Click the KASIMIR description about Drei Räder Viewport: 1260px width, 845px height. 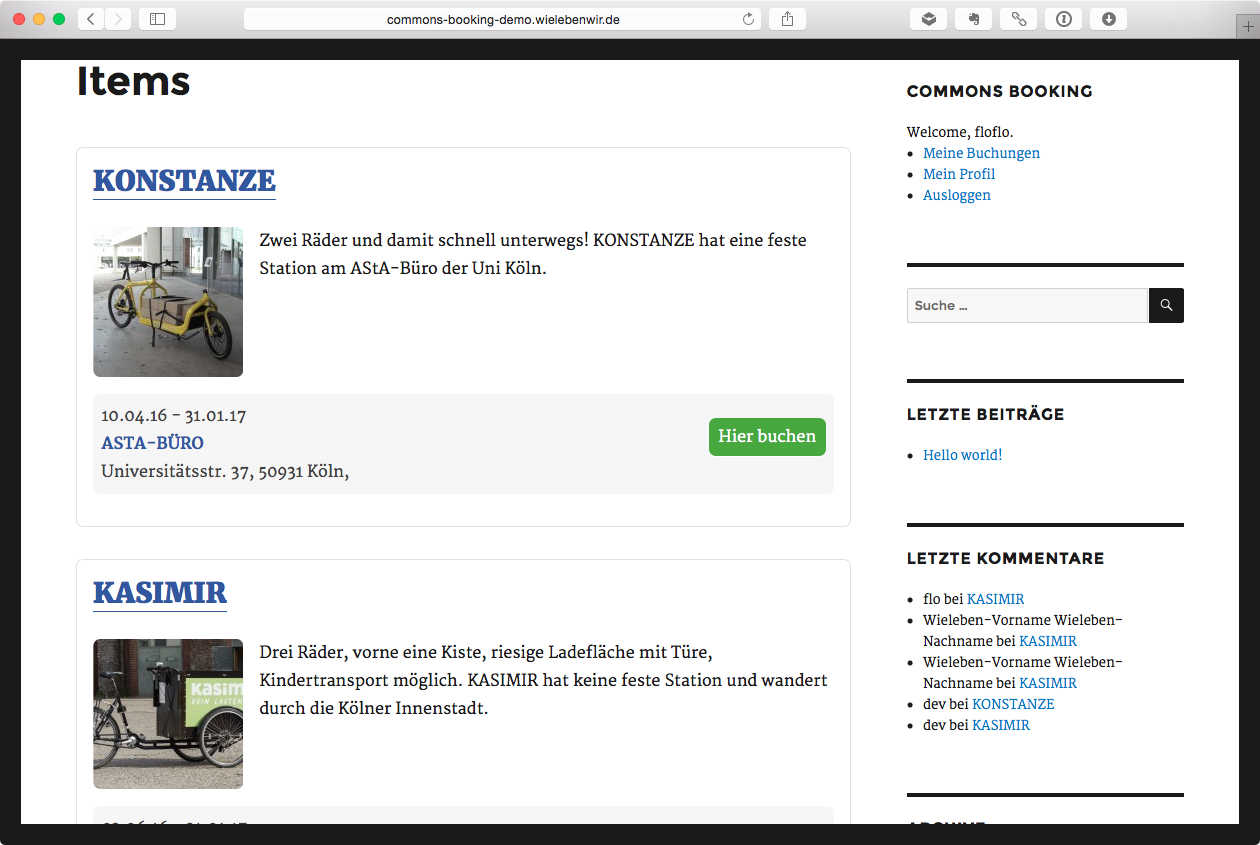click(x=543, y=680)
